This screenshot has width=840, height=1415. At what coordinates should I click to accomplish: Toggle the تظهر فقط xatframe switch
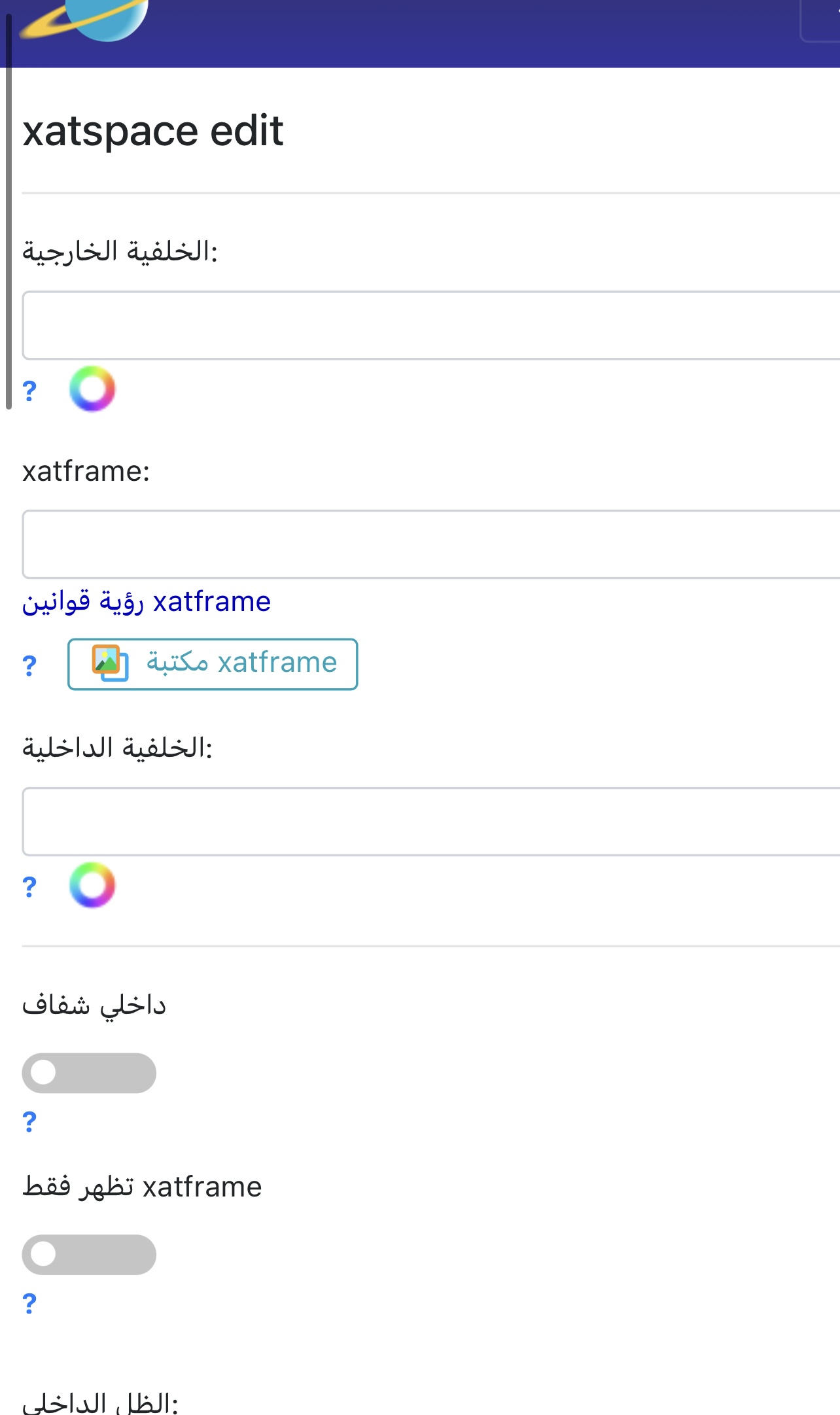[89, 1254]
